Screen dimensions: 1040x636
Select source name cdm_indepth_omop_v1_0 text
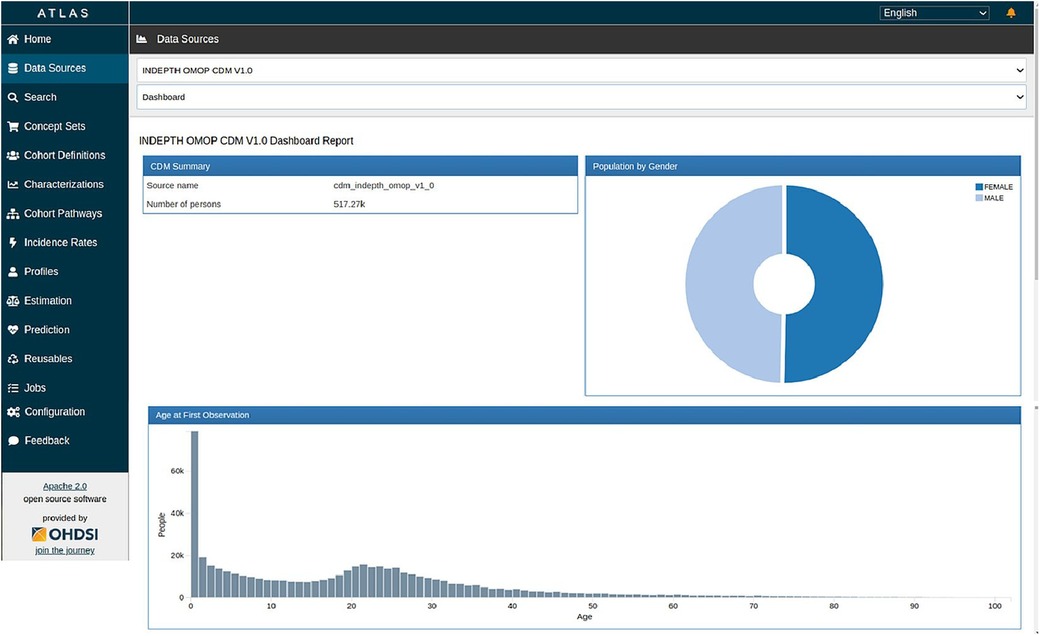pos(383,186)
